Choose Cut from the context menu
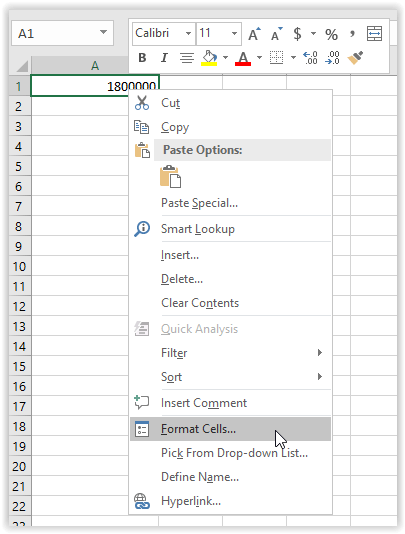This screenshot has height=534, width=405. pos(230,103)
